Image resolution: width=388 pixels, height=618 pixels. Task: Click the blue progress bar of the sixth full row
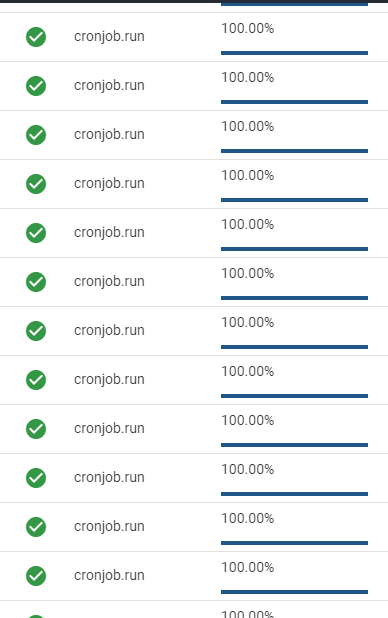(x=294, y=298)
